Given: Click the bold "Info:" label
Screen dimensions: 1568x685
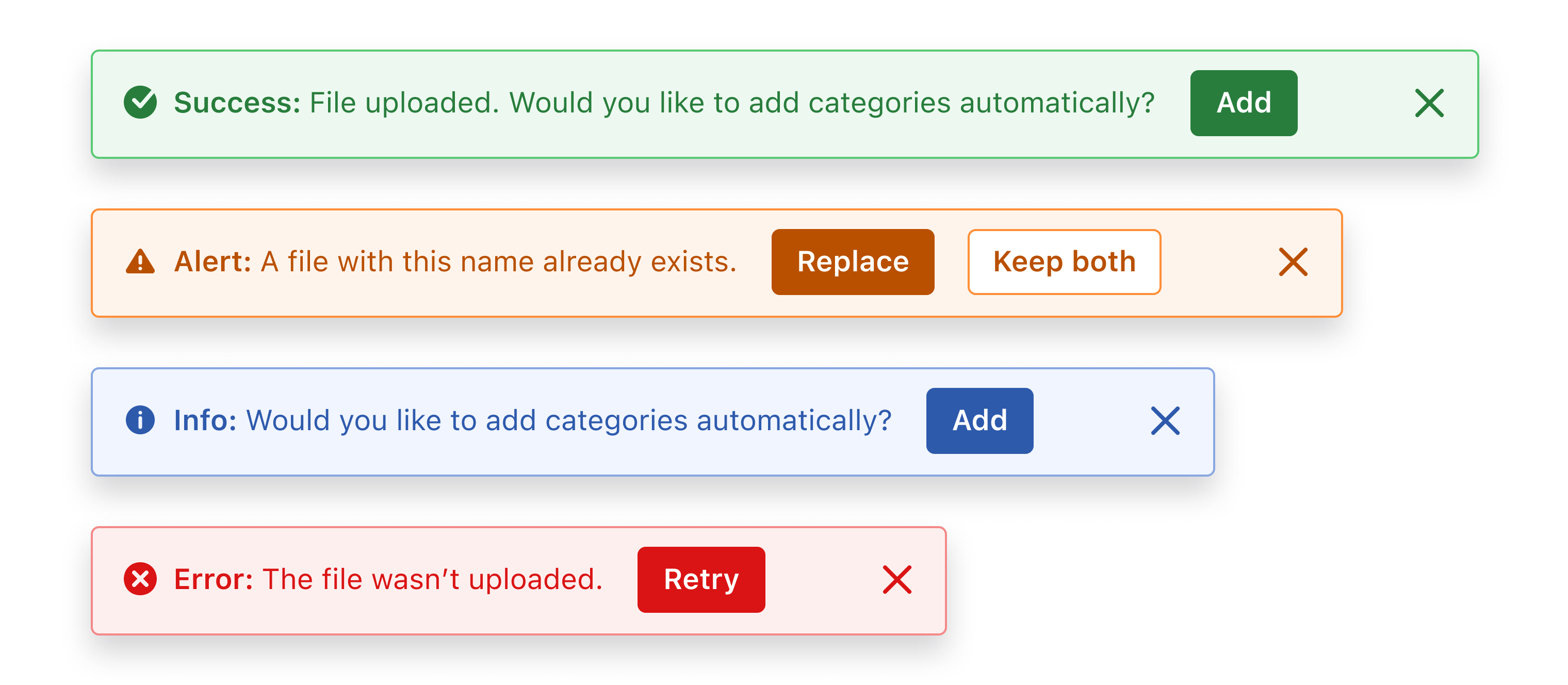Looking at the screenshot, I should pos(205,420).
